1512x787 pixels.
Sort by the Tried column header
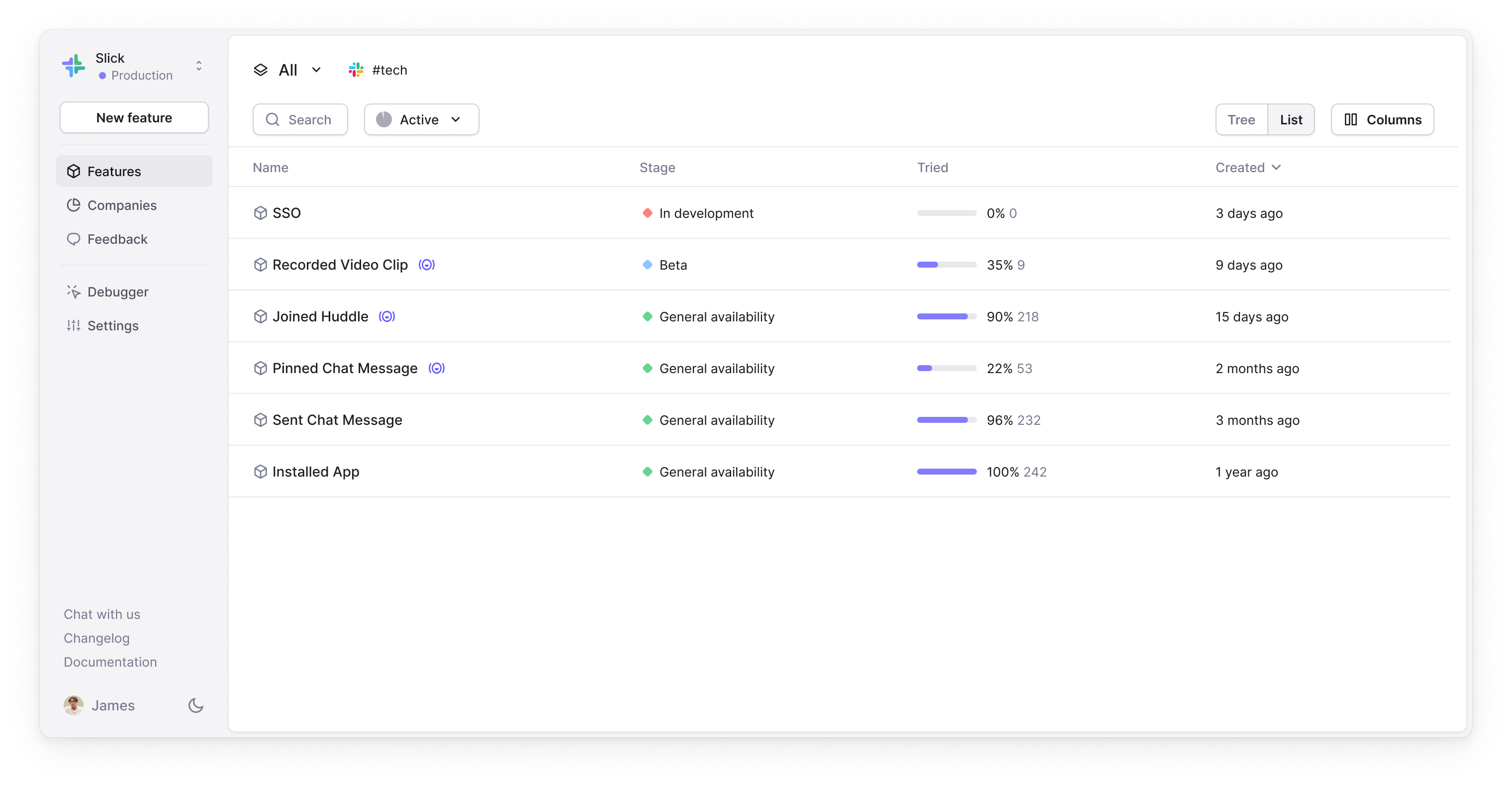click(x=933, y=168)
